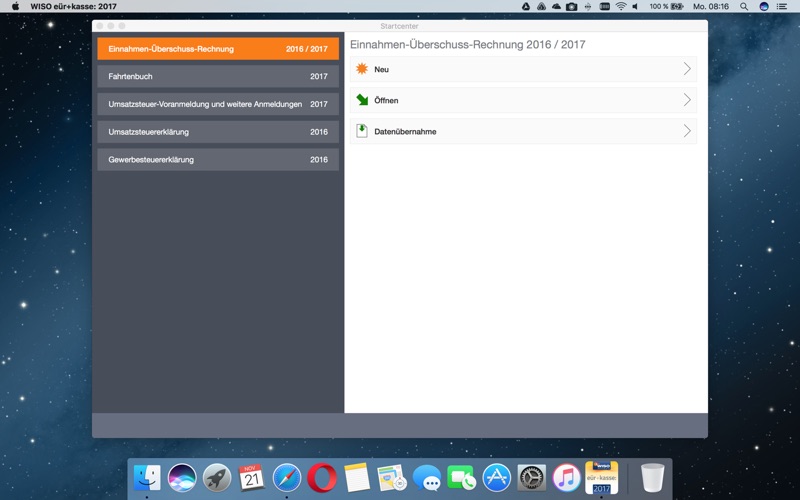Launch Siri from the Dock
Screen dimensions: 800x500
tap(182, 478)
